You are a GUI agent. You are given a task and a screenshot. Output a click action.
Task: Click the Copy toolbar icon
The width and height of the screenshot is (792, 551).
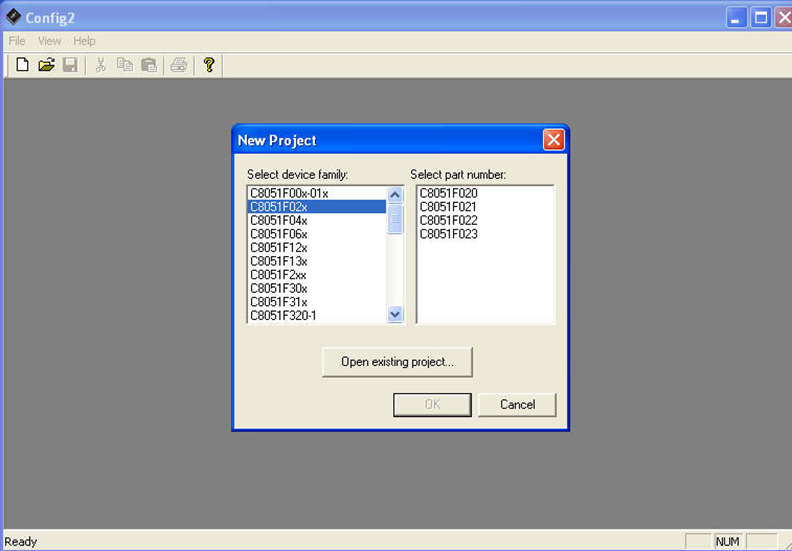click(x=125, y=65)
